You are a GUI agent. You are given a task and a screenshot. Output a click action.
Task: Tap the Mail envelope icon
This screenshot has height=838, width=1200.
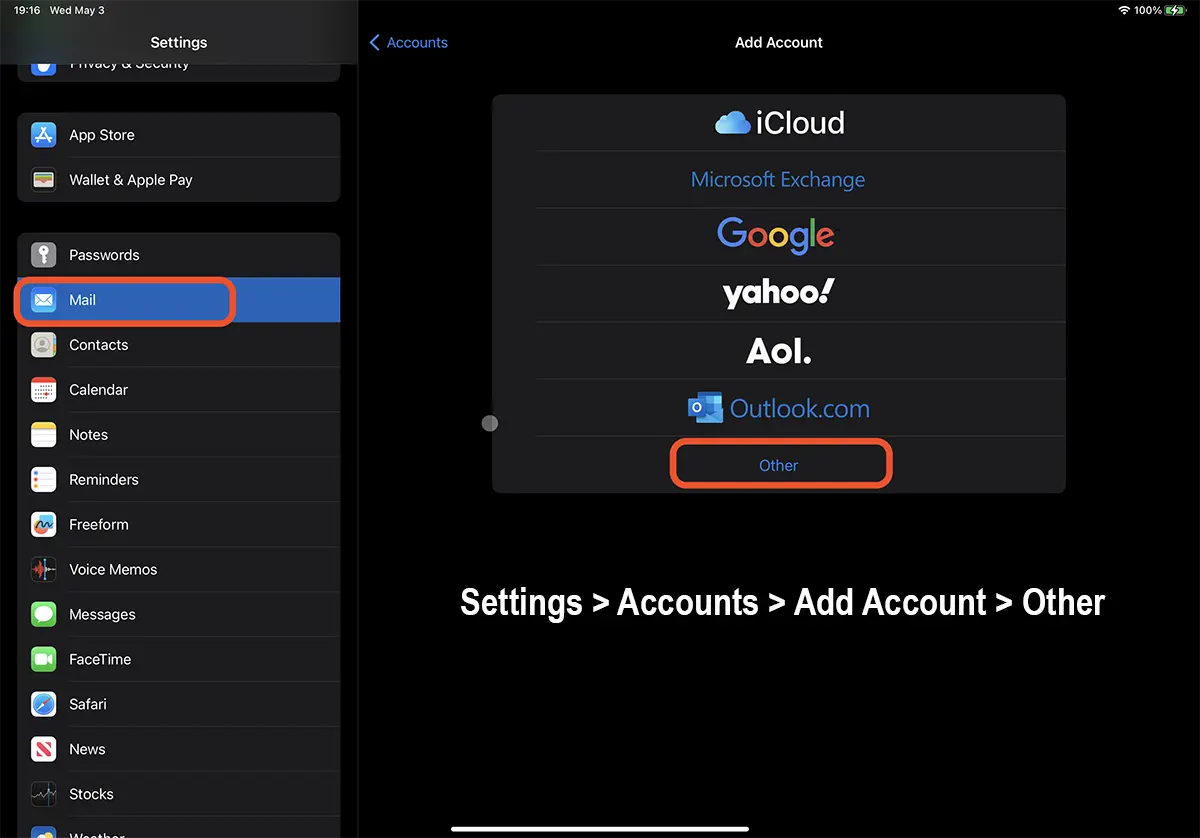point(43,300)
